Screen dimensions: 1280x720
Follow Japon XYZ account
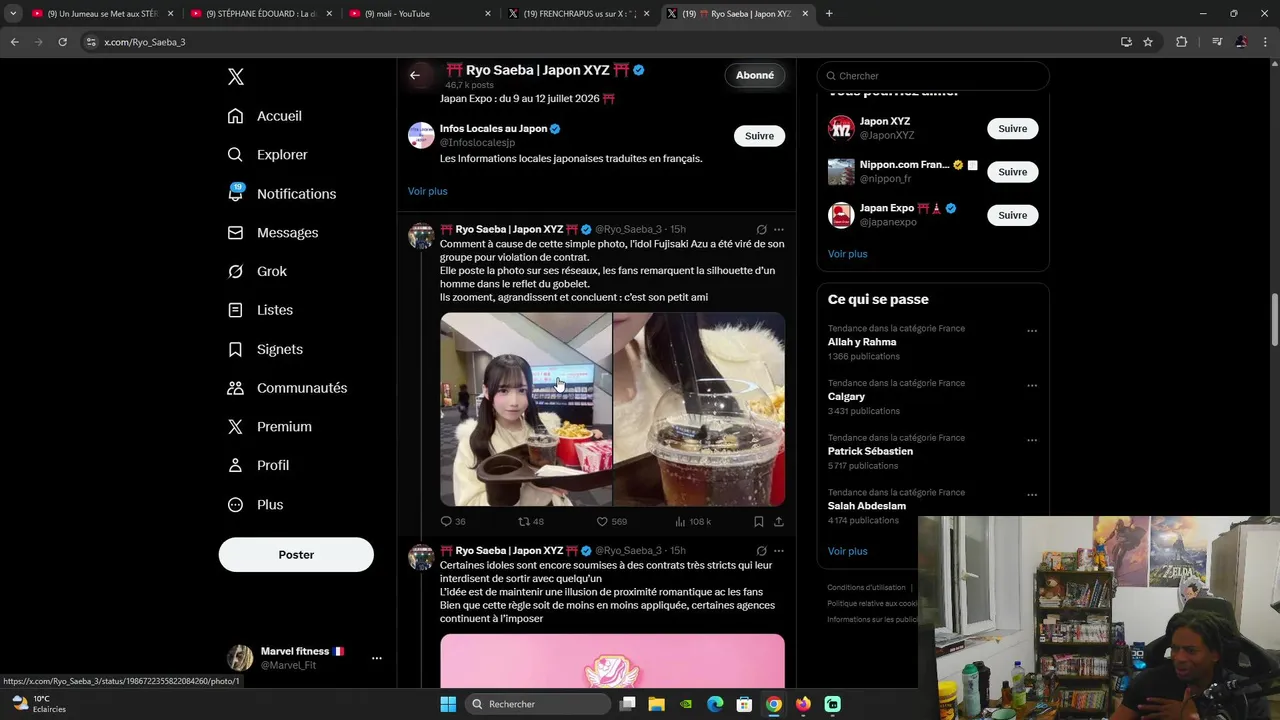1012,128
